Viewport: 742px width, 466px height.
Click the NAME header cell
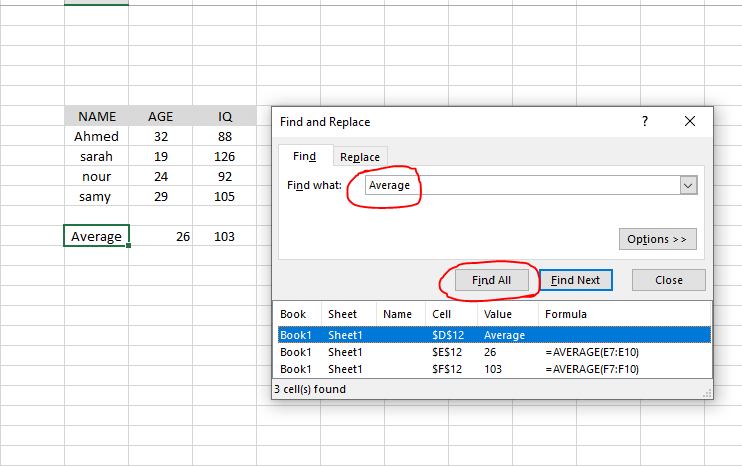click(x=96, y=116)
